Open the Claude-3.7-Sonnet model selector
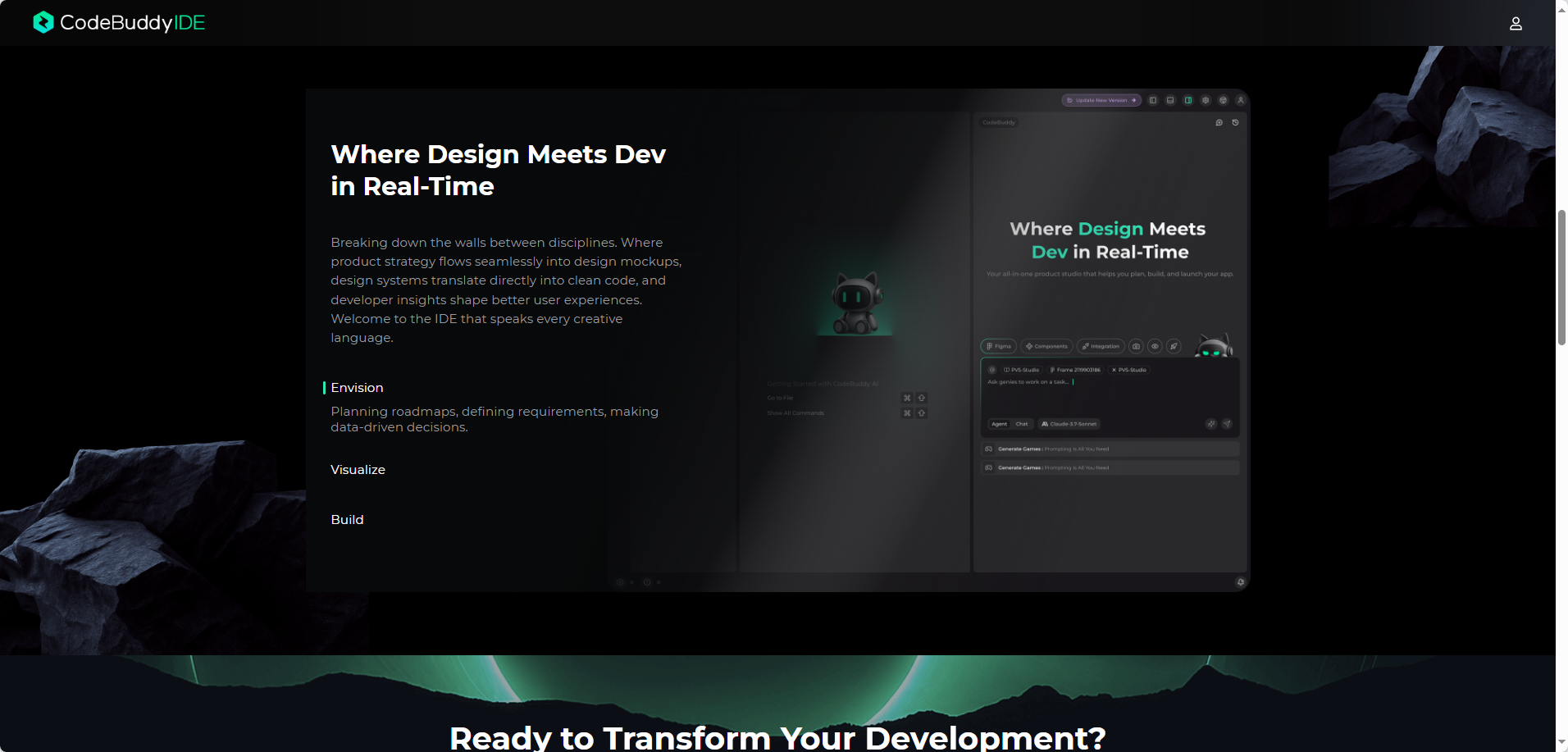Viewport: 1568px width, 752px height. pyautogui.click(x=1069, y=424)
